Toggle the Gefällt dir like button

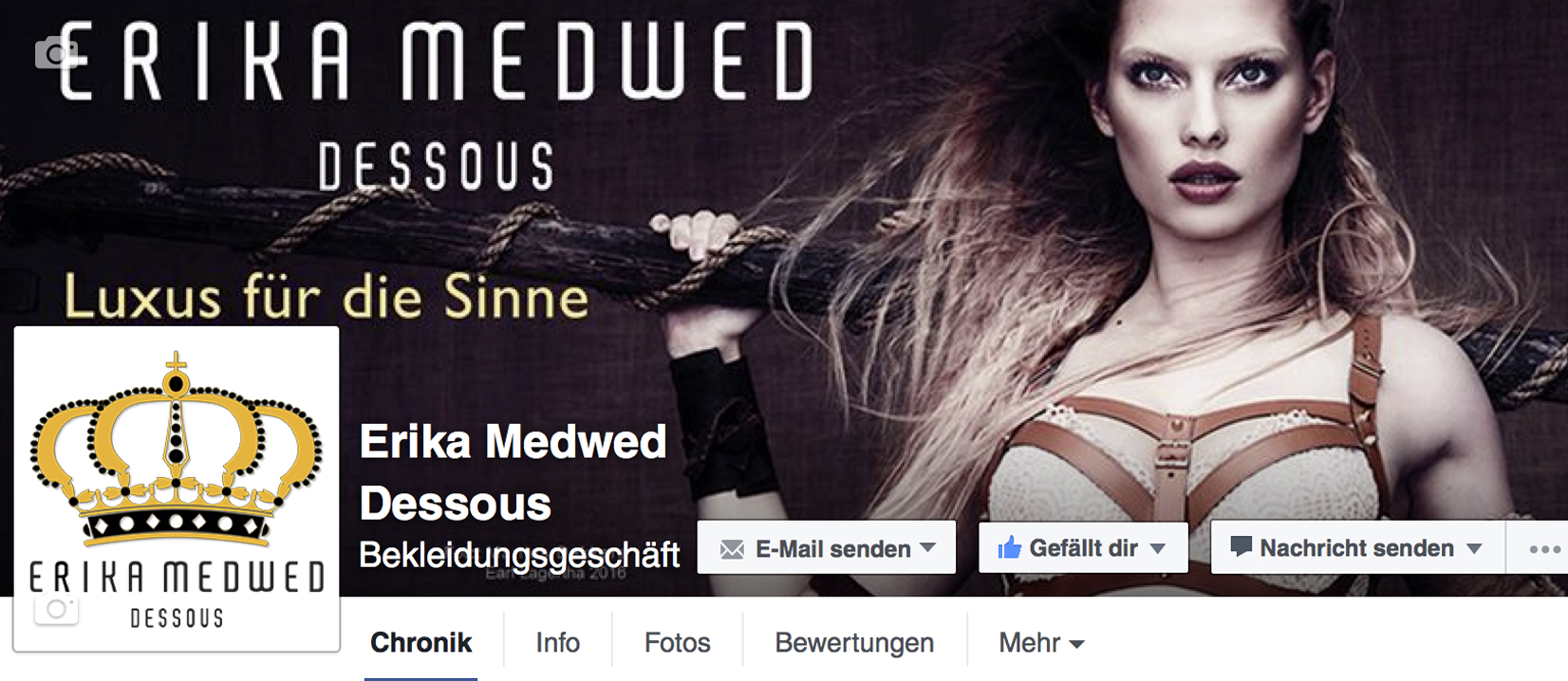tap(1083, 547)
